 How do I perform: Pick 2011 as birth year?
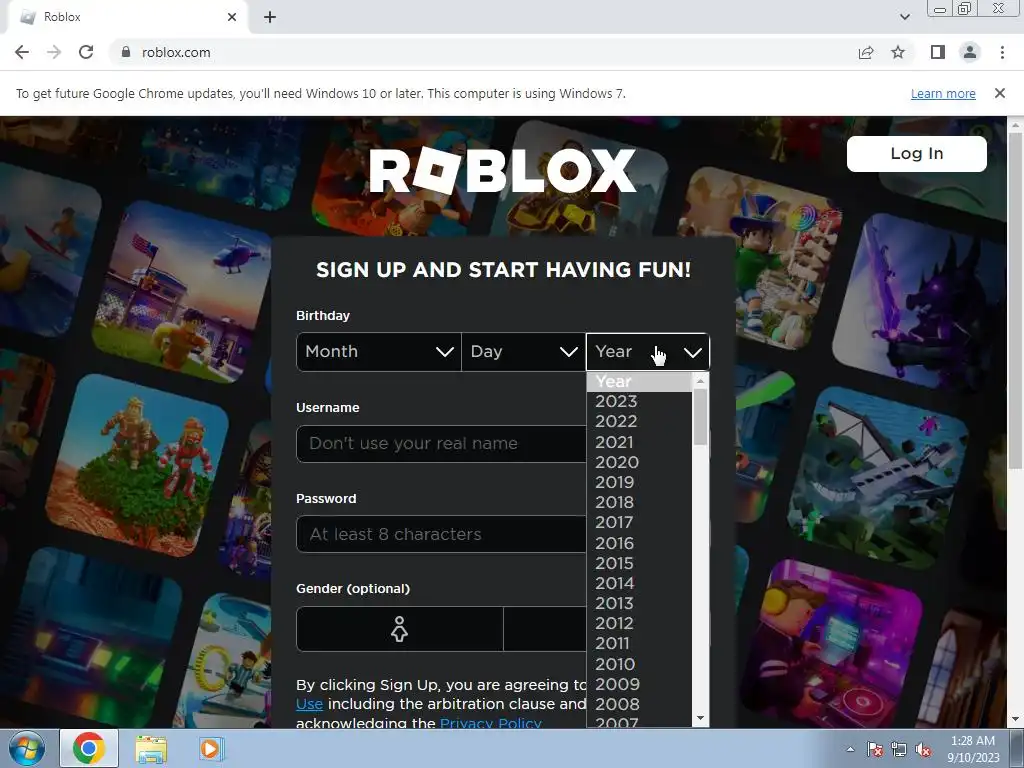pyautogui.click(x=639, y=643)
